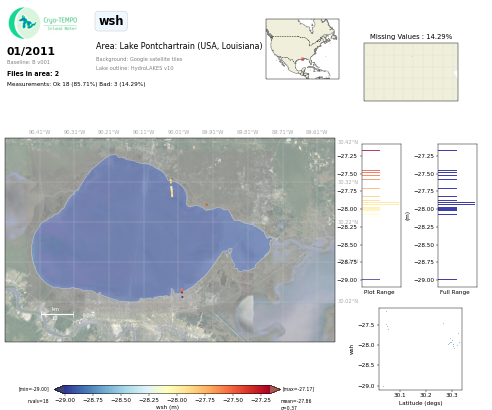Click the km scale bar on the map
Viewport: 492px width, 410px height.
pyautogui.click(x=57, y=314)
